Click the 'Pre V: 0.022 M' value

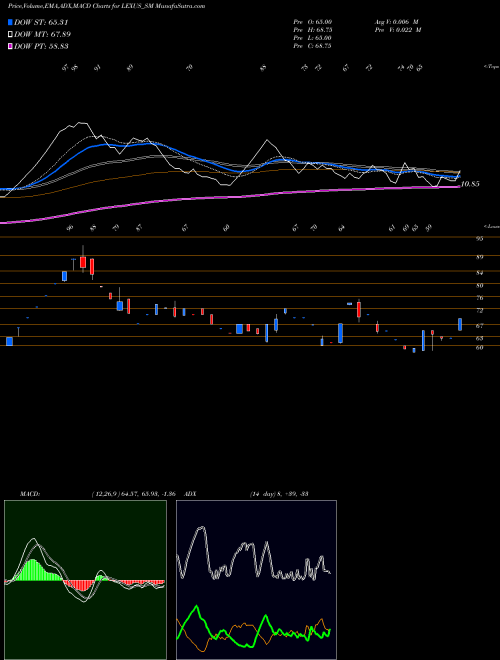(398, 30)
